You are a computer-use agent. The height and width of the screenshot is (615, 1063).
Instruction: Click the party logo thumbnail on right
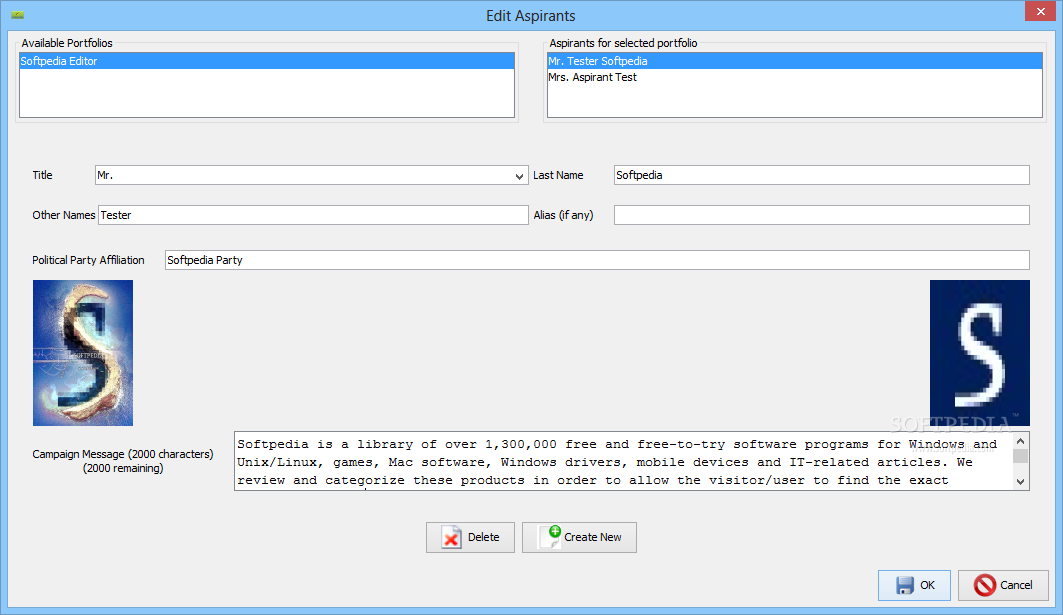980,353
